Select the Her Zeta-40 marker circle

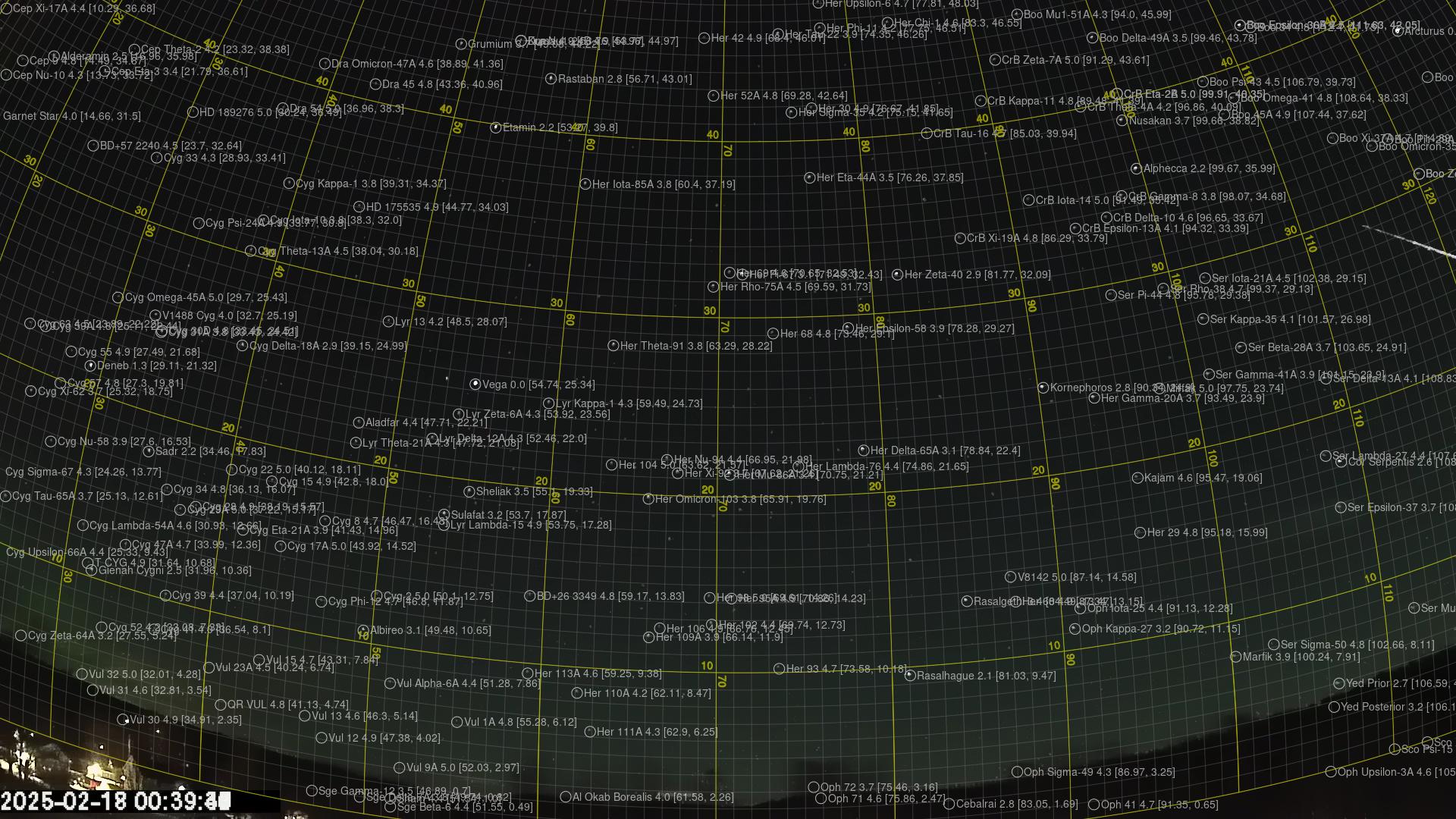coord(898,275)
